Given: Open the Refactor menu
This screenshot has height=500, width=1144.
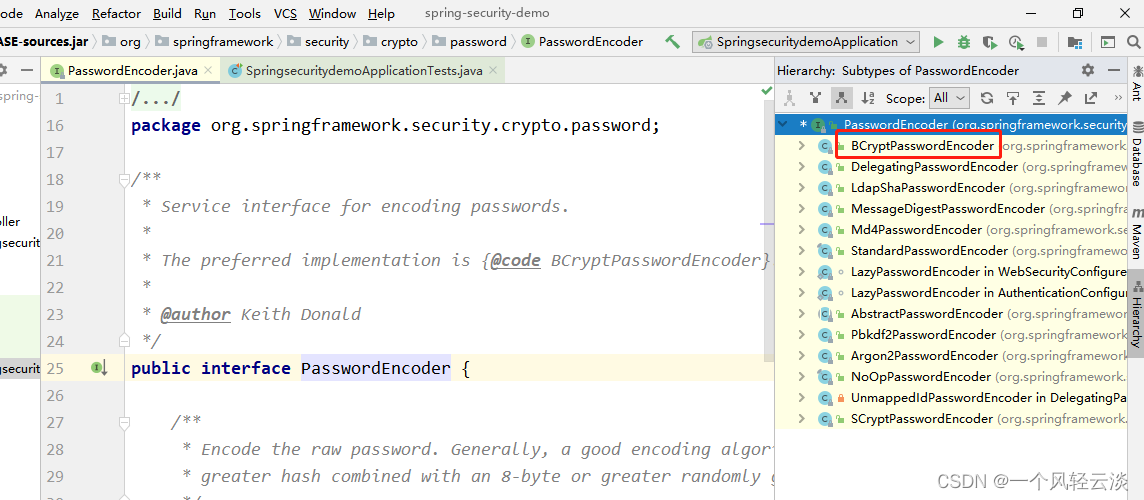Looking at the screenshot, I should click(x=117, y=13).
